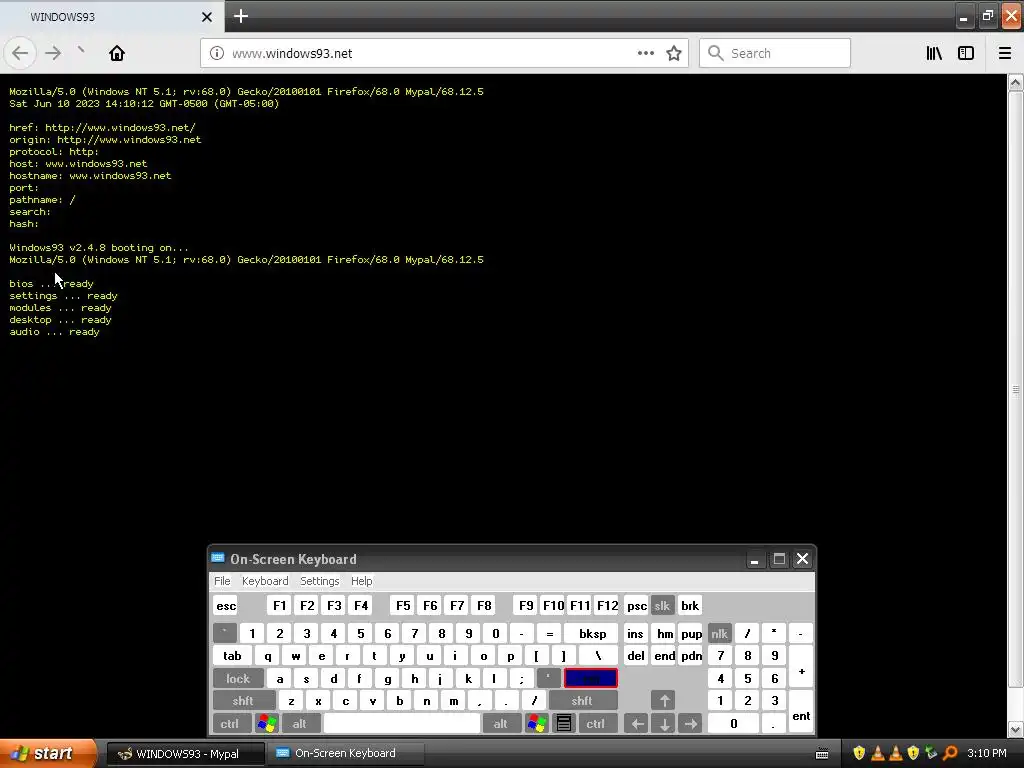
Task: Click the numpad plus key
Action: coord(801,667)
